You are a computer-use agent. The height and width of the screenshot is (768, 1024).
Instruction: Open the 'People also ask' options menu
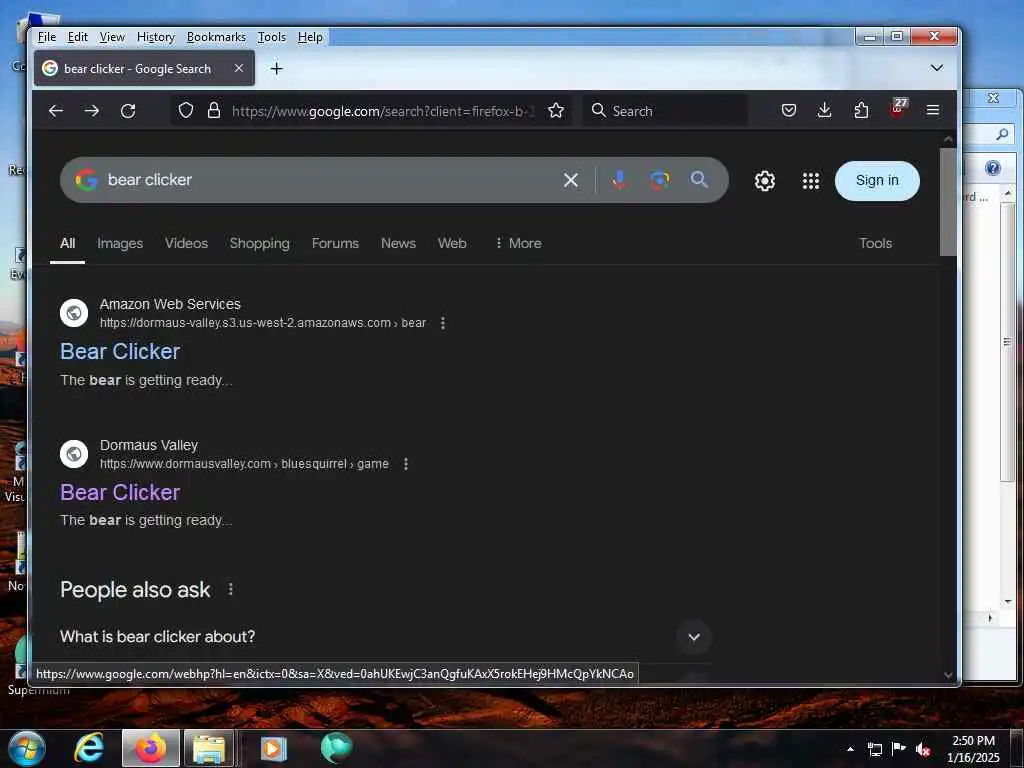coord(231,589)
